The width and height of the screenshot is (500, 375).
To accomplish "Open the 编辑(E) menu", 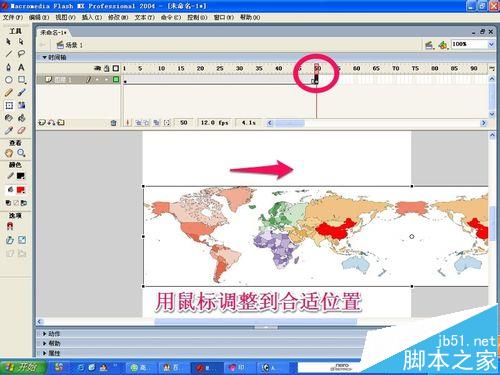I will pos(39,17).
